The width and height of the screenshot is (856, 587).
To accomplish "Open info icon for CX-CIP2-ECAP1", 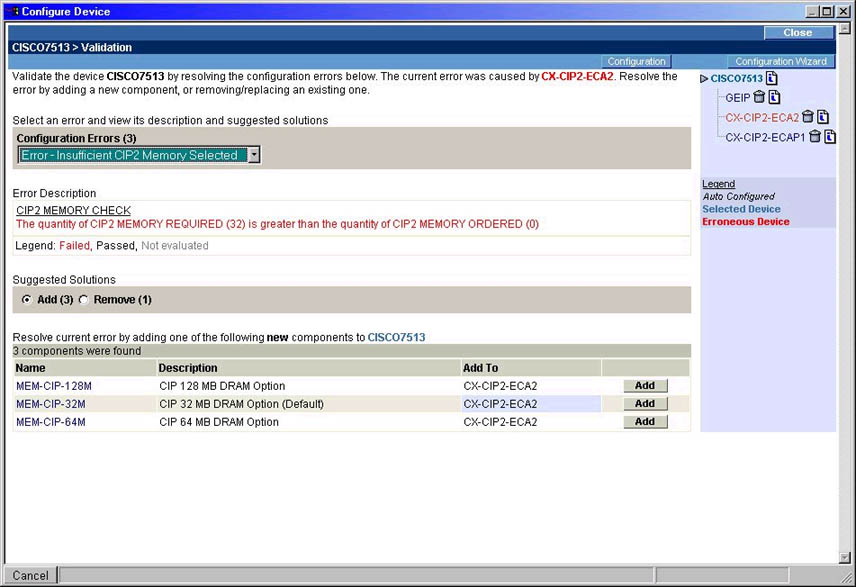I will coord(829,137).
